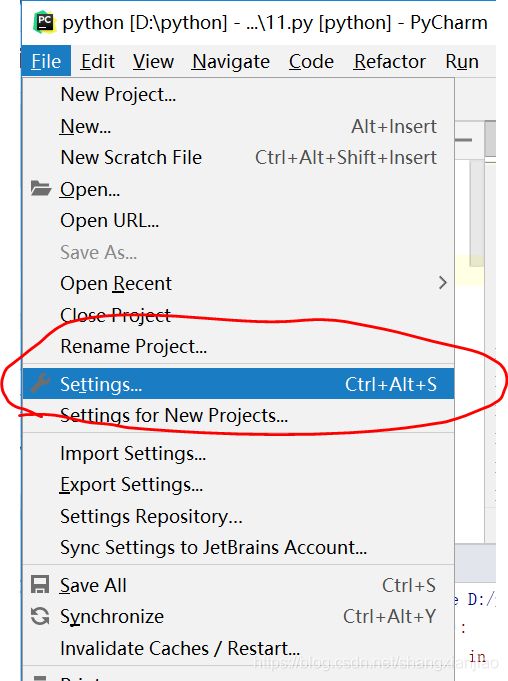The image size is (508, 681).
Task: Open the Navigate menu
Action: (x=231, y=61)
